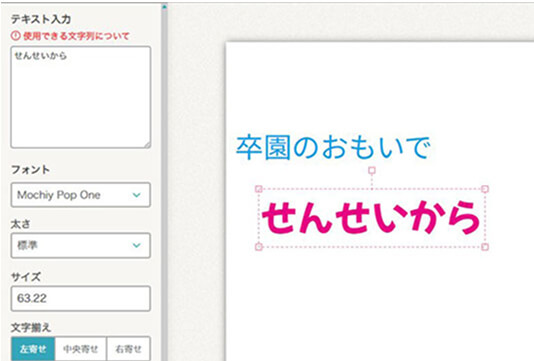Click the bottom-right handle of the selection box
This screenshot has width=534, height=361.
pos(485,247)
